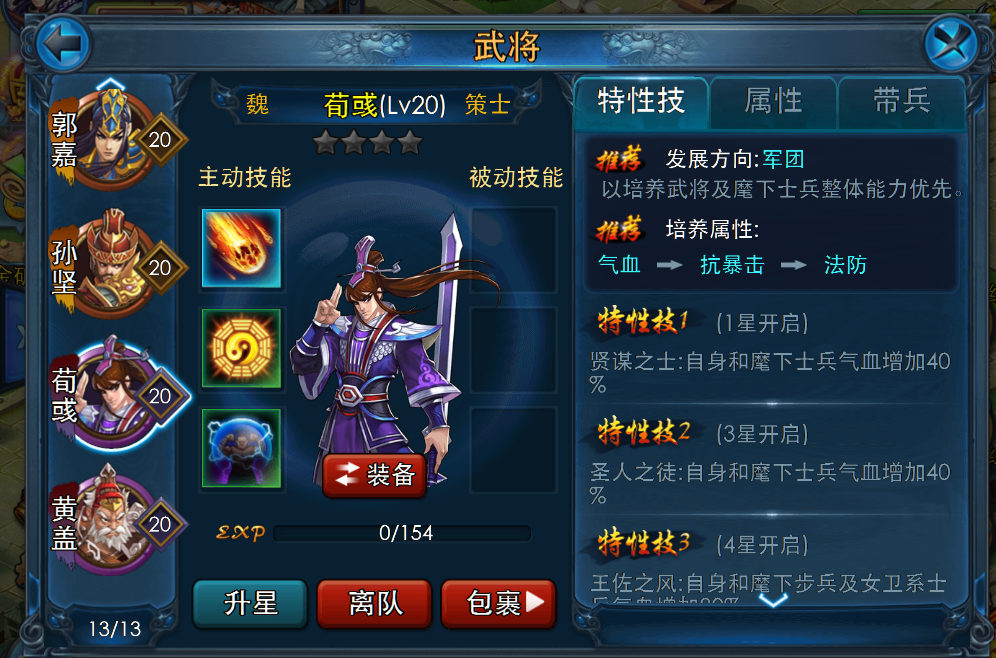This screenshot has width=996, height=658.
Task: Expand general list upward with chevron
Action: point(111,84)
